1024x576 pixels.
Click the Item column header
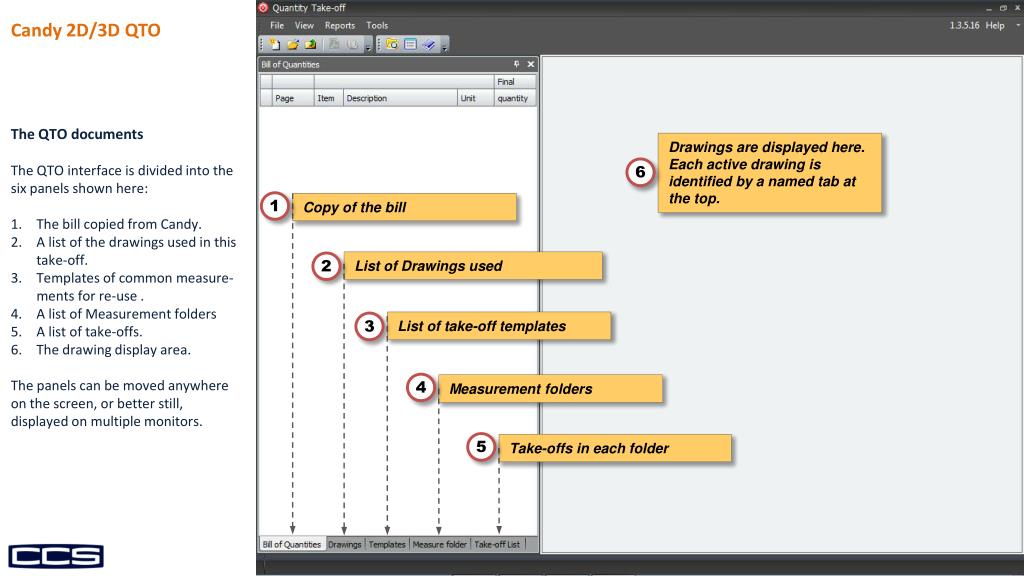tap(328, 98)
